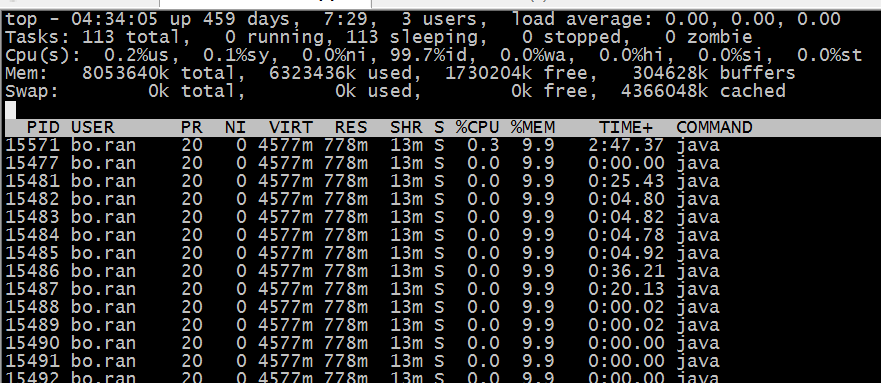Click the 0.0%st CPU value
This screenshot has height=383, width=881.
[829, 56]
